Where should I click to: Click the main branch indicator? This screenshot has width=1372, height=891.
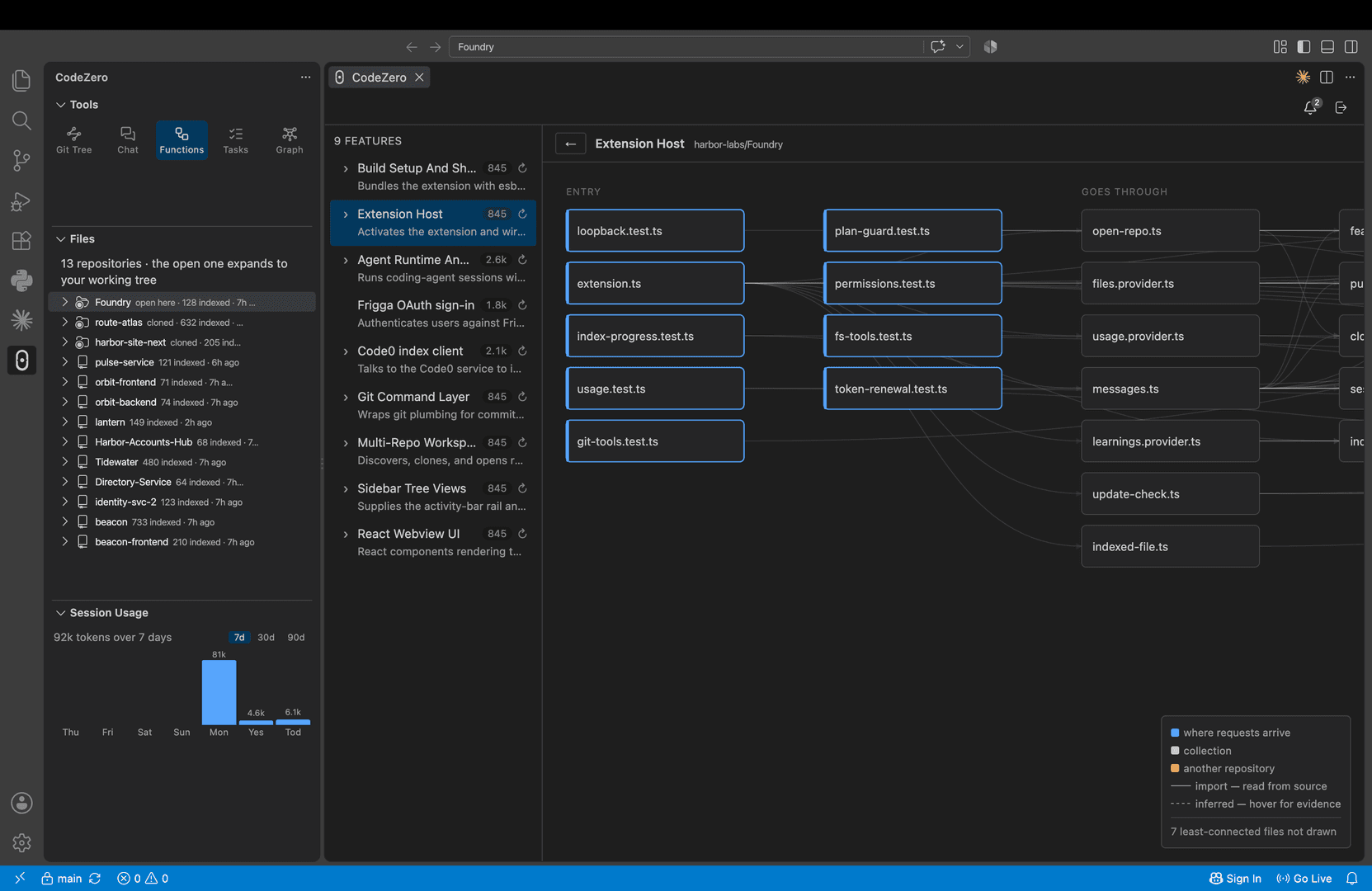click(62, 879)
